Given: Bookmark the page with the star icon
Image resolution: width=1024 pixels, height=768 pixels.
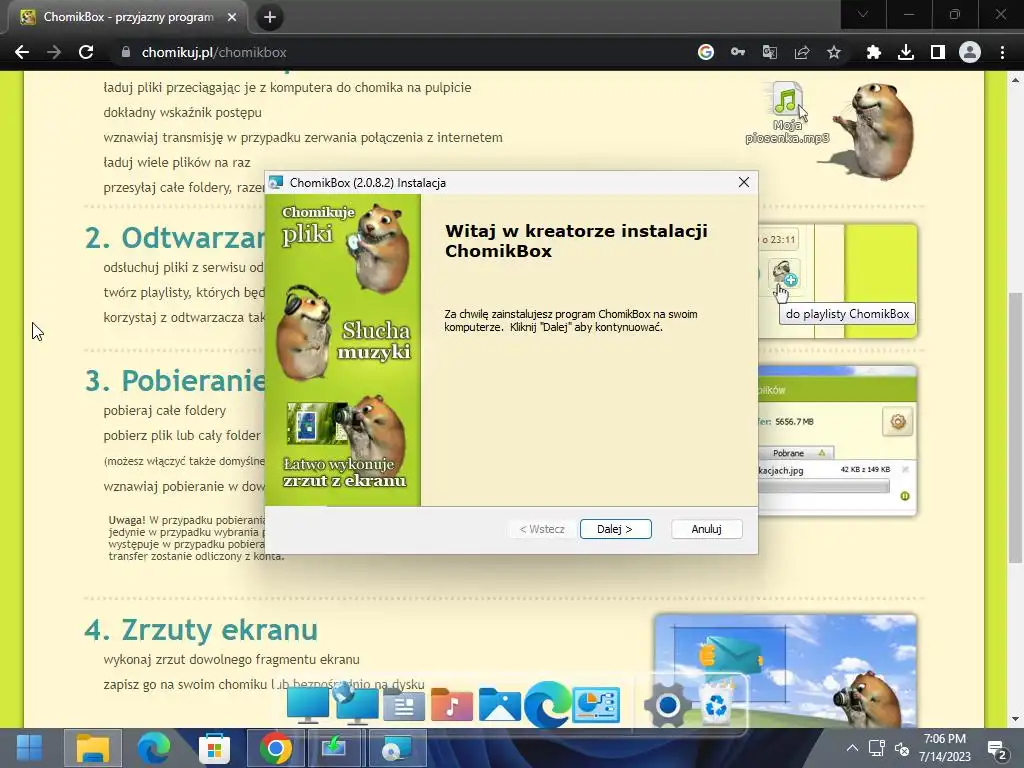Looking at the screenshot, I should point(833,52).
